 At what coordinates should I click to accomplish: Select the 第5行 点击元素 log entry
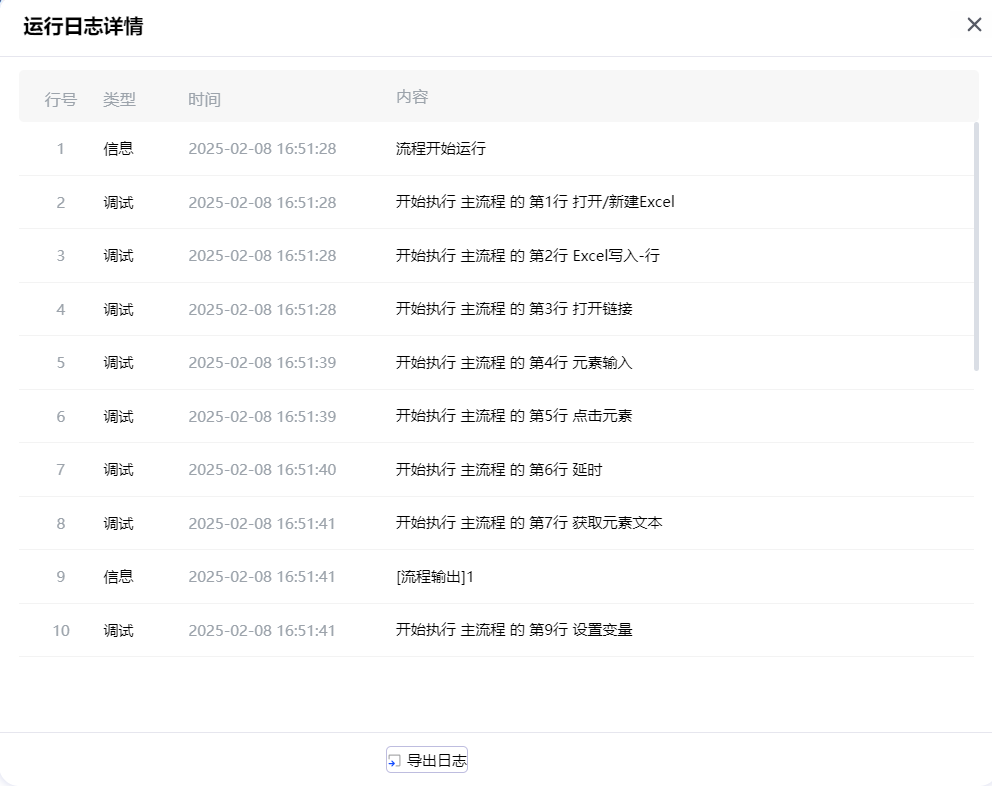514,416
